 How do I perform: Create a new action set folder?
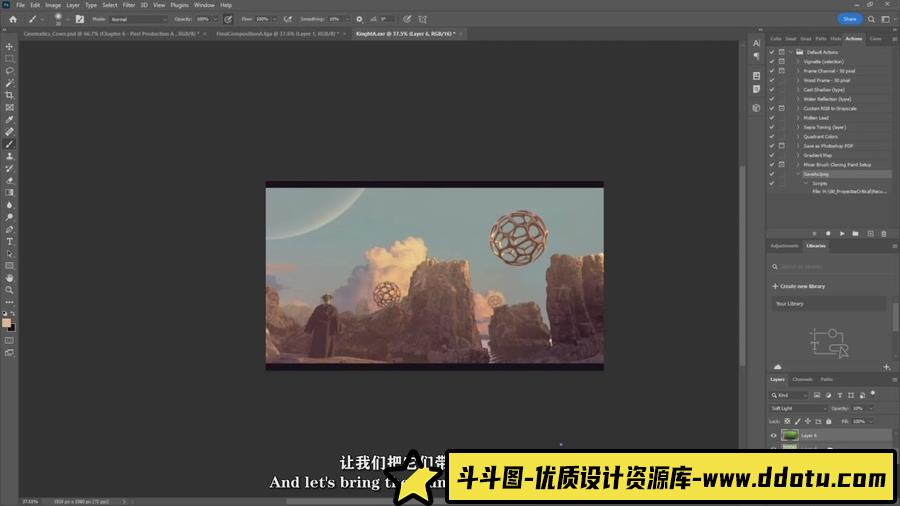856,233
